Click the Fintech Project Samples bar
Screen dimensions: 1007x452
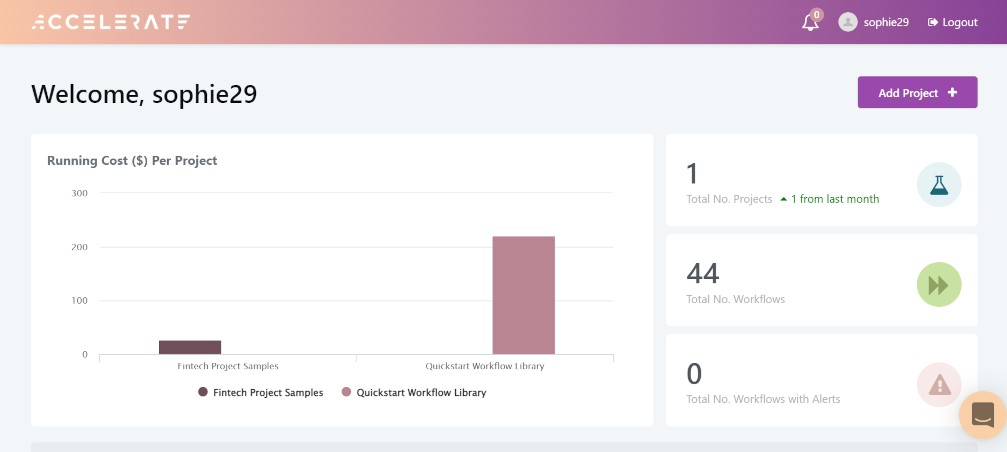pos(190,347)
